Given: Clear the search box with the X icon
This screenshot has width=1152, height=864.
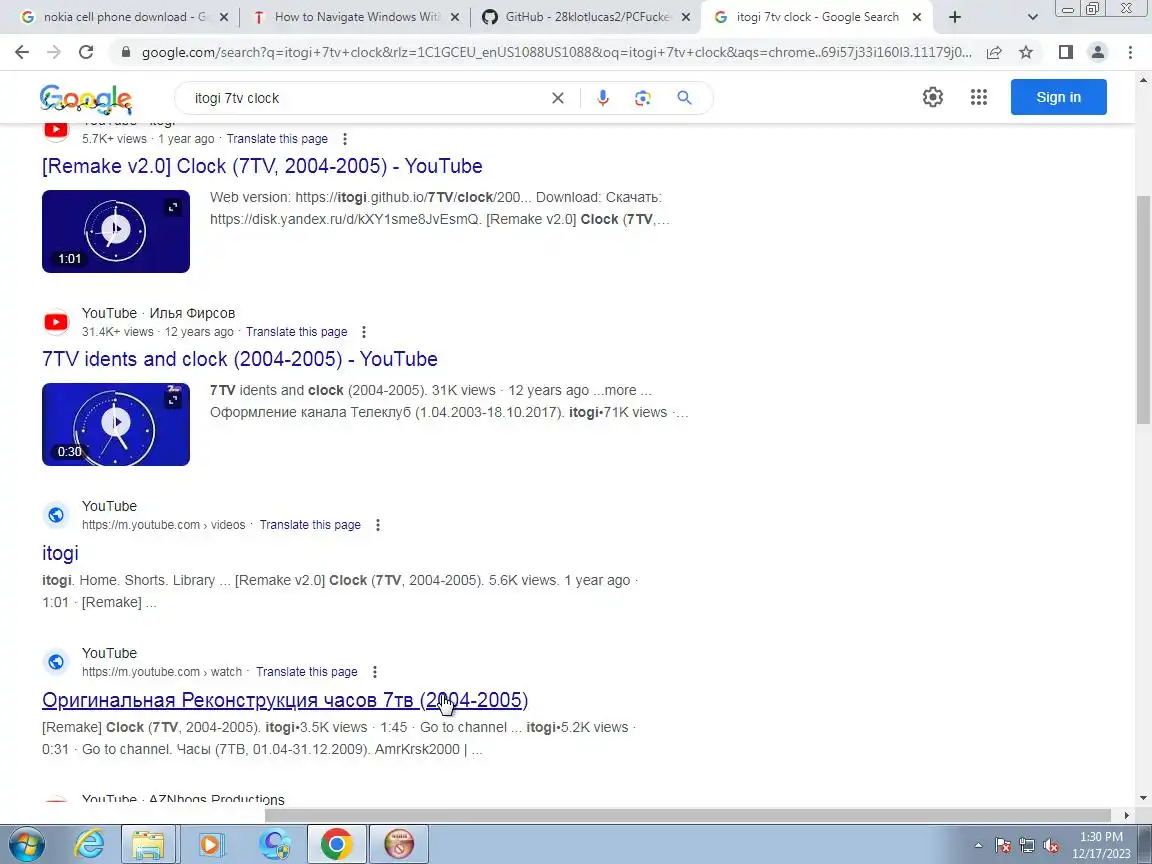Looking at the screenshot, I should point(558,98).
